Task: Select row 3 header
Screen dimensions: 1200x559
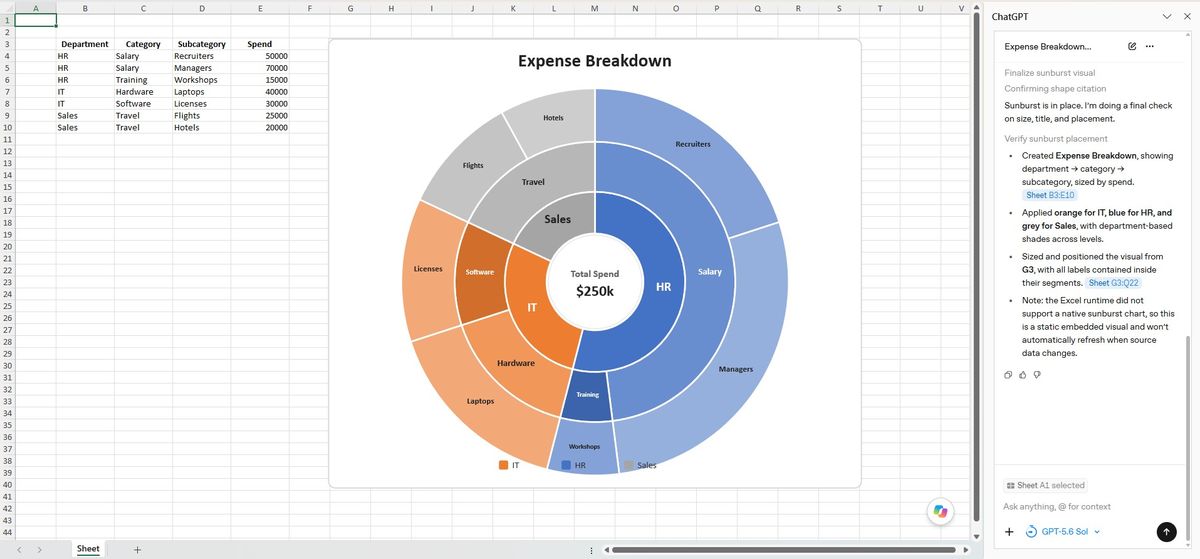Action: [x=7, y=44]
